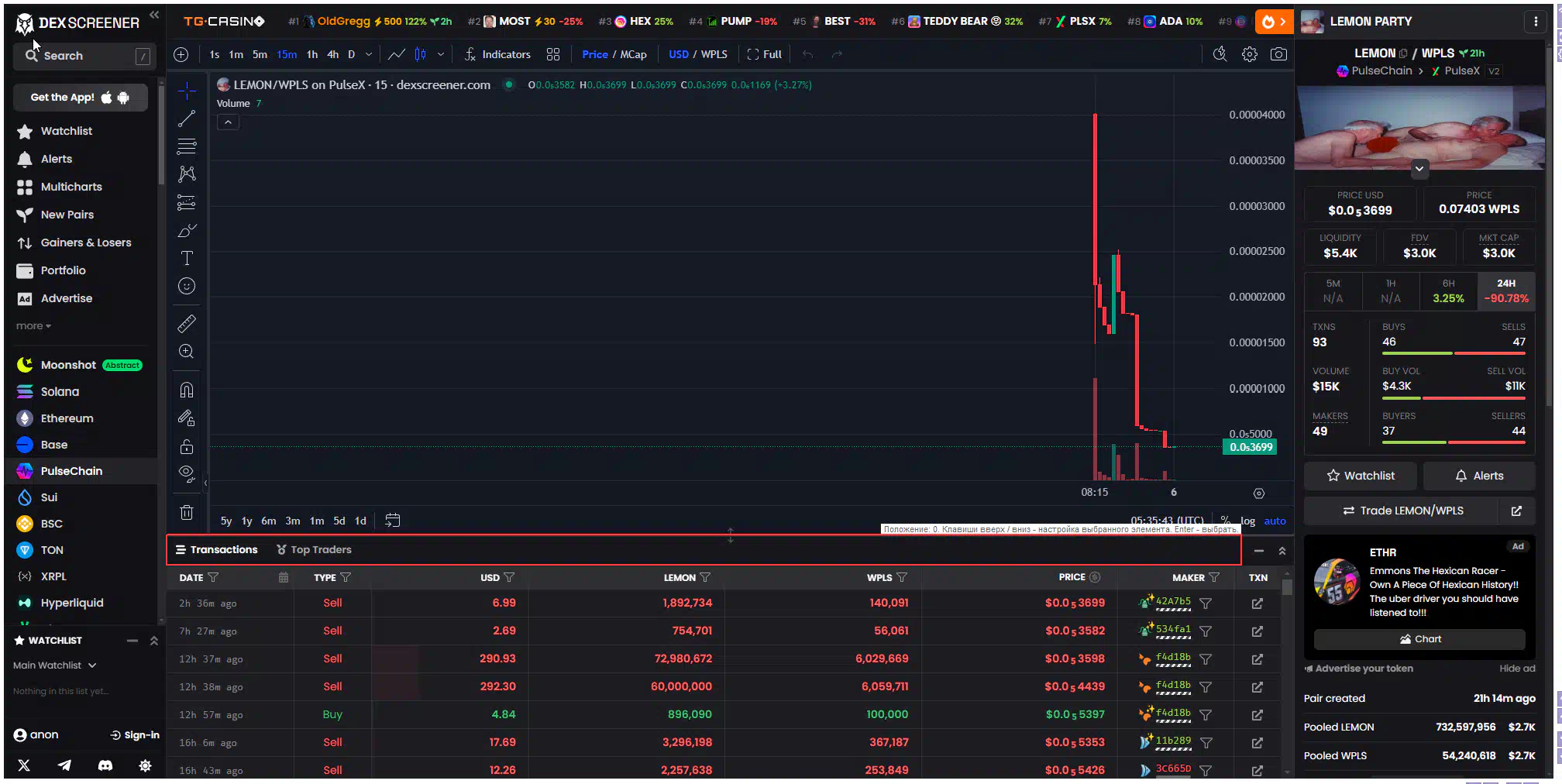Select the ruler measure tool
The height and width of the screenshot is (784, 1562).
187,323
